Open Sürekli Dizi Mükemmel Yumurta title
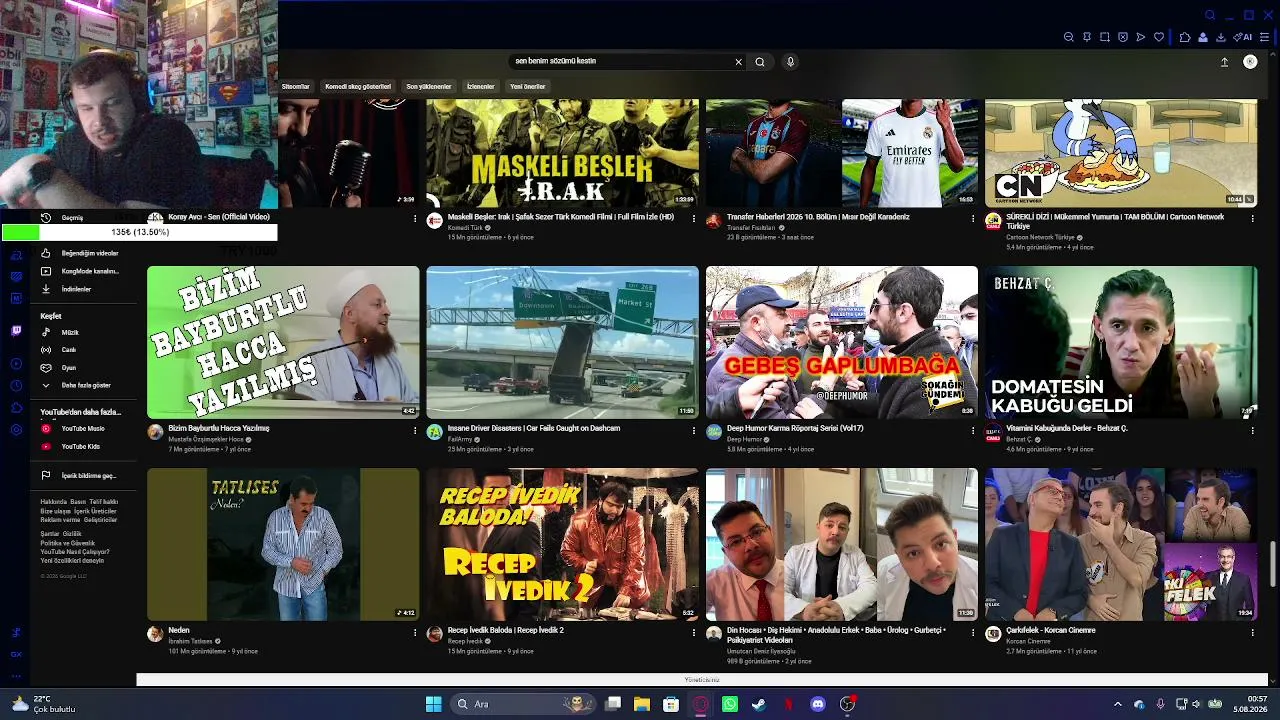Image resolution: width=1280 pixels, height=720 pixels. pyautogui.click(x=1115, y=221)
